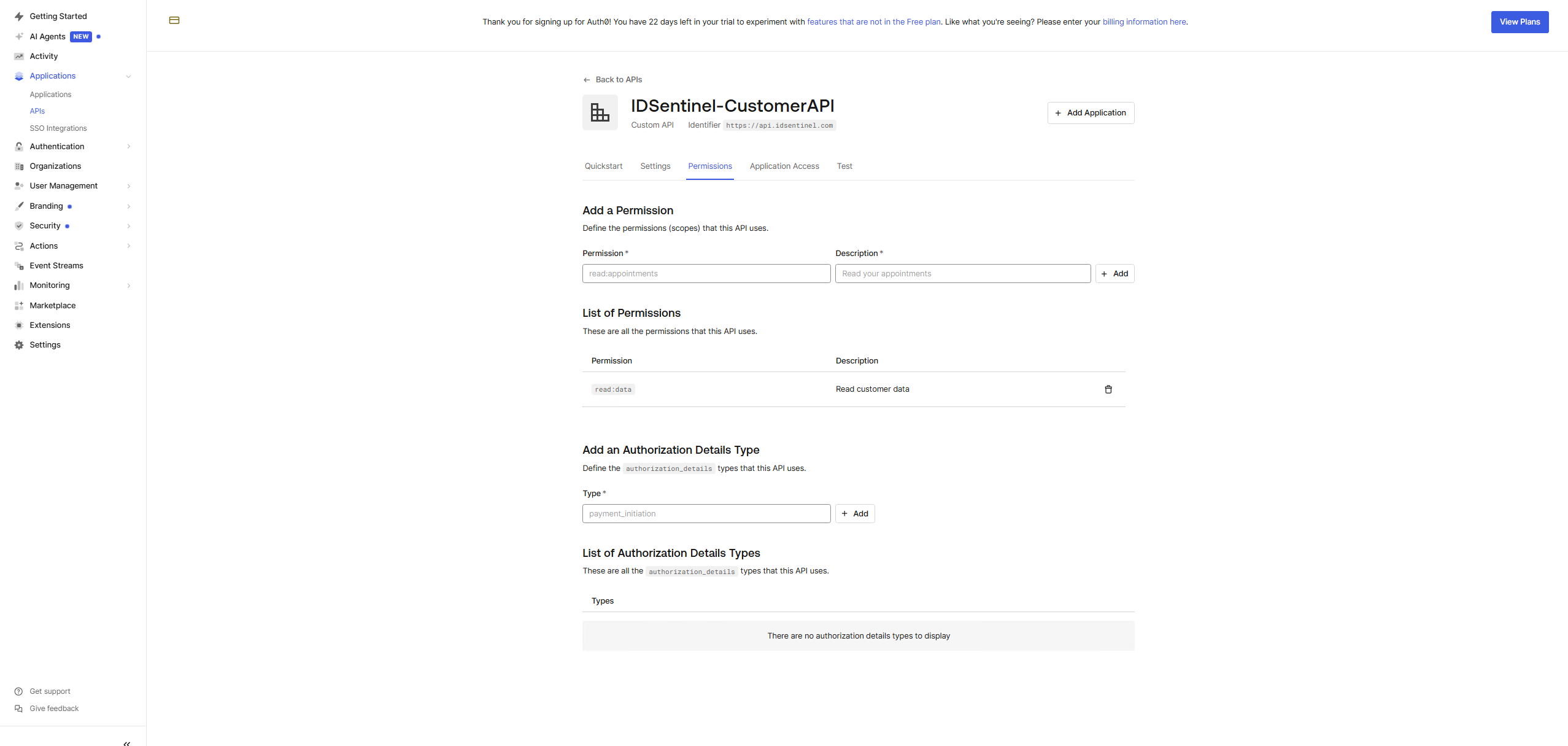Click the User Management people icon
1568x746 pixels.
point(19,186)
